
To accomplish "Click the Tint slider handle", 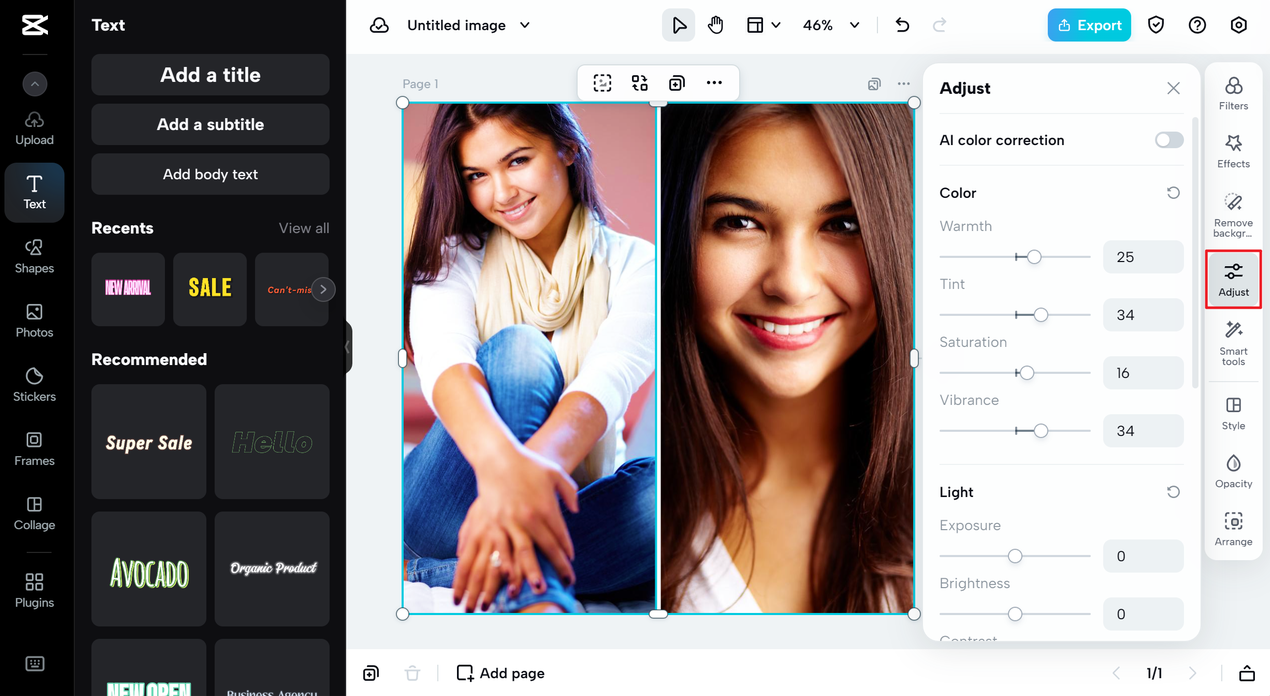I will [x=1041, y=315].
